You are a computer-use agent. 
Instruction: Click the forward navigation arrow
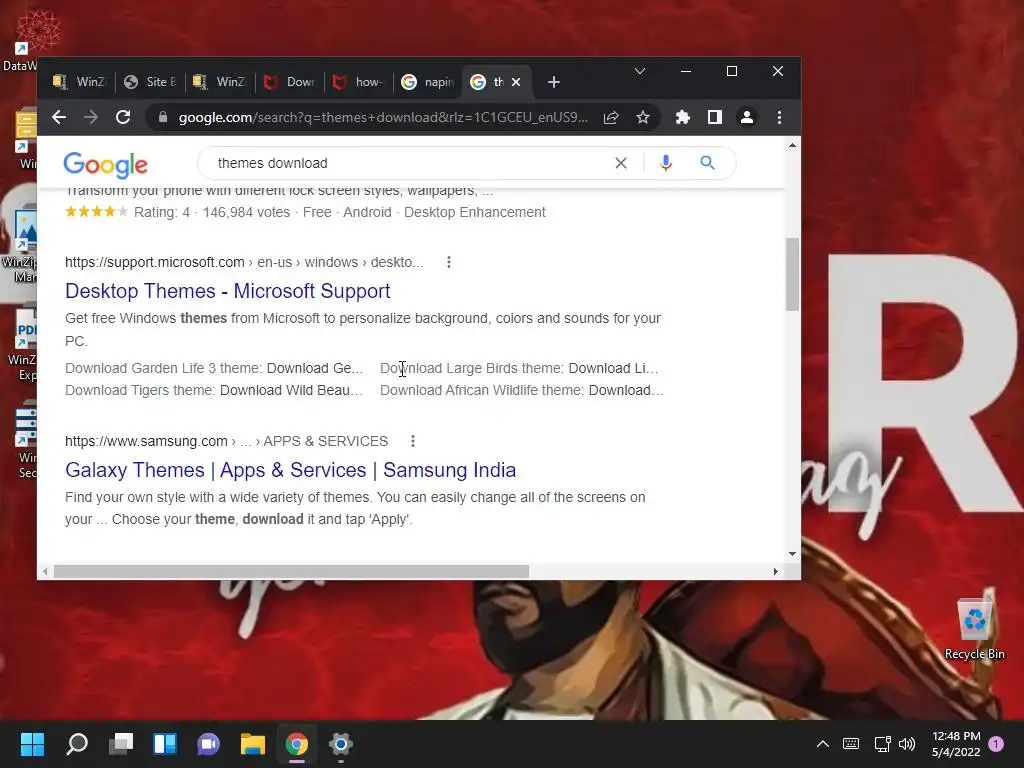(x=91, y=118)
